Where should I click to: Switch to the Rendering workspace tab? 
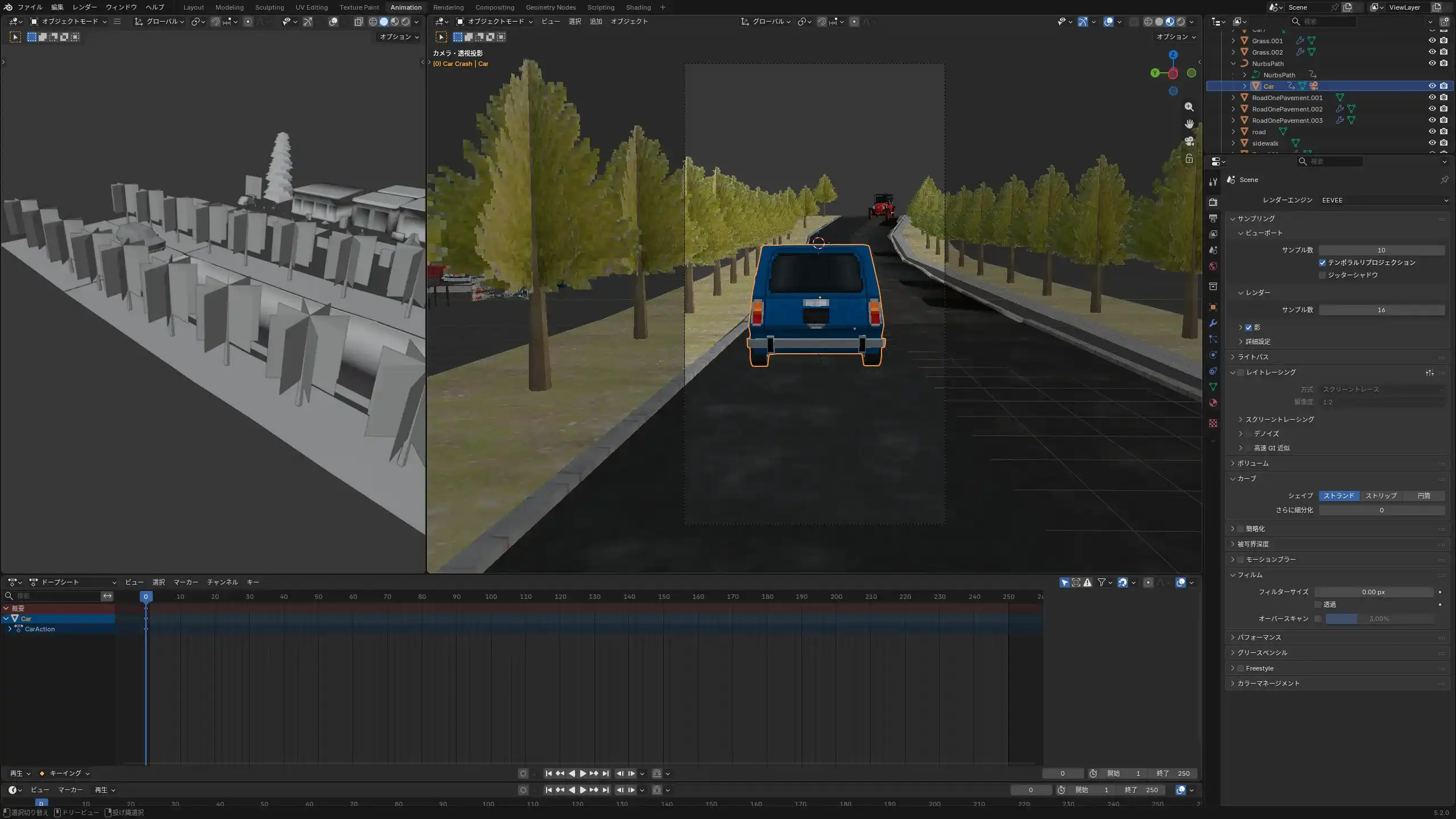click(x=448, y=7)
